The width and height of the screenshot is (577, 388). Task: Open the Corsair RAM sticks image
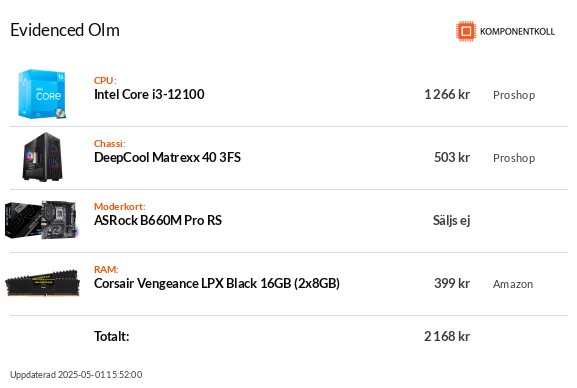click(x=42, y=283)
